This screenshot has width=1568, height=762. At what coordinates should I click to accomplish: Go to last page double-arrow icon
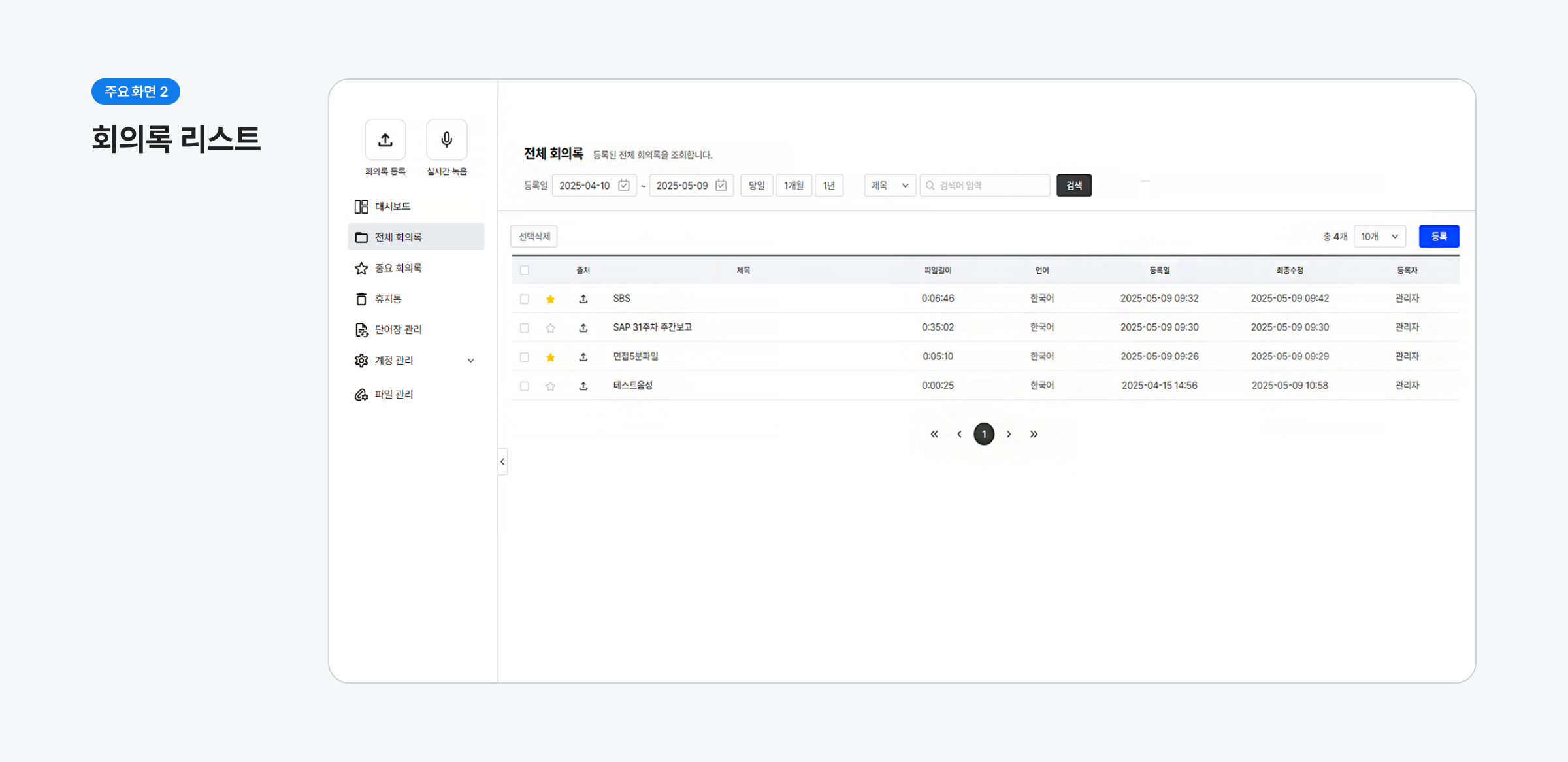click(1034, 434)
